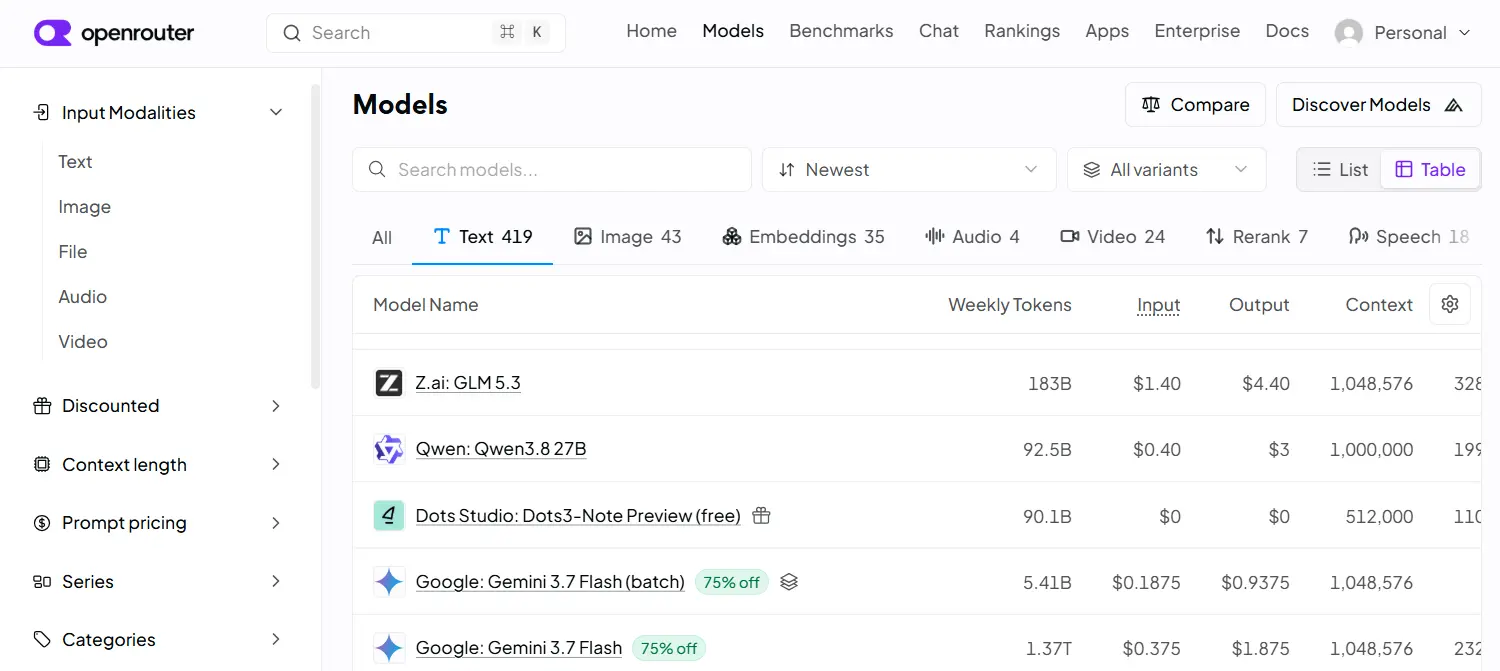Click the Categories tag icon
Image resolution: width=1500 pixels, height=671 pixels.
click(x=42, y=639)
